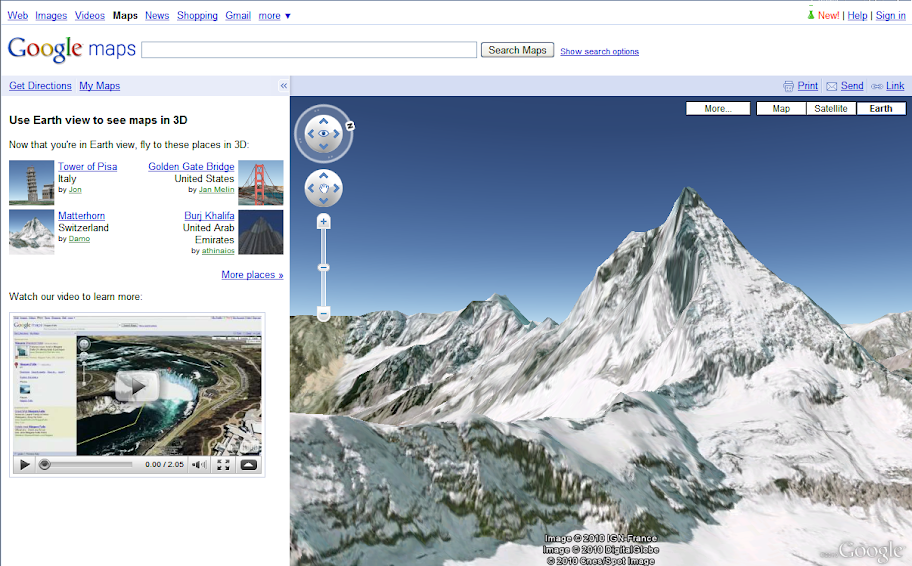Open Videos in the top navigation
This screenshot has height=566, width=912.
point(90,16)
